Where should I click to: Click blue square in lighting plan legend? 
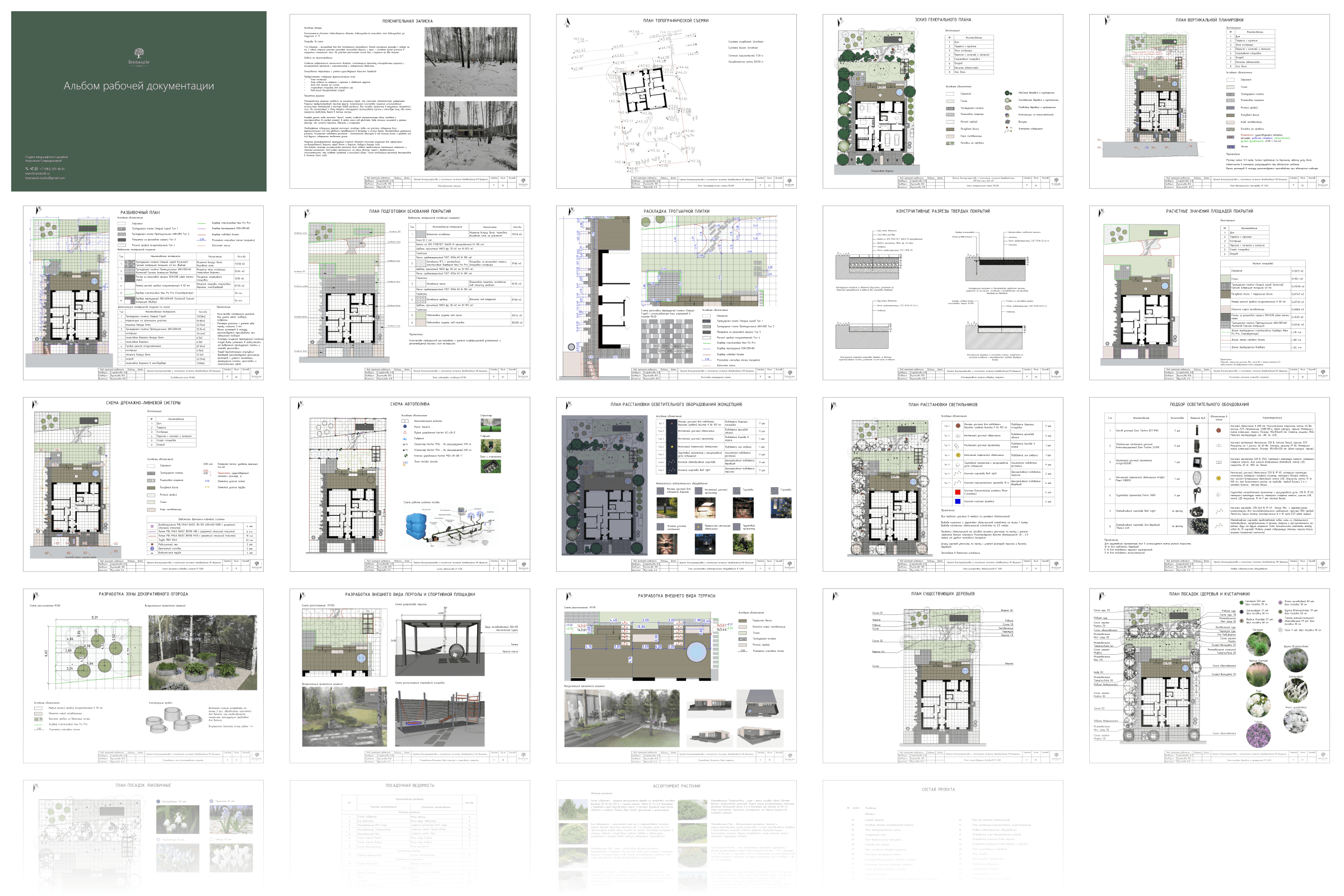tap(958, 501)
